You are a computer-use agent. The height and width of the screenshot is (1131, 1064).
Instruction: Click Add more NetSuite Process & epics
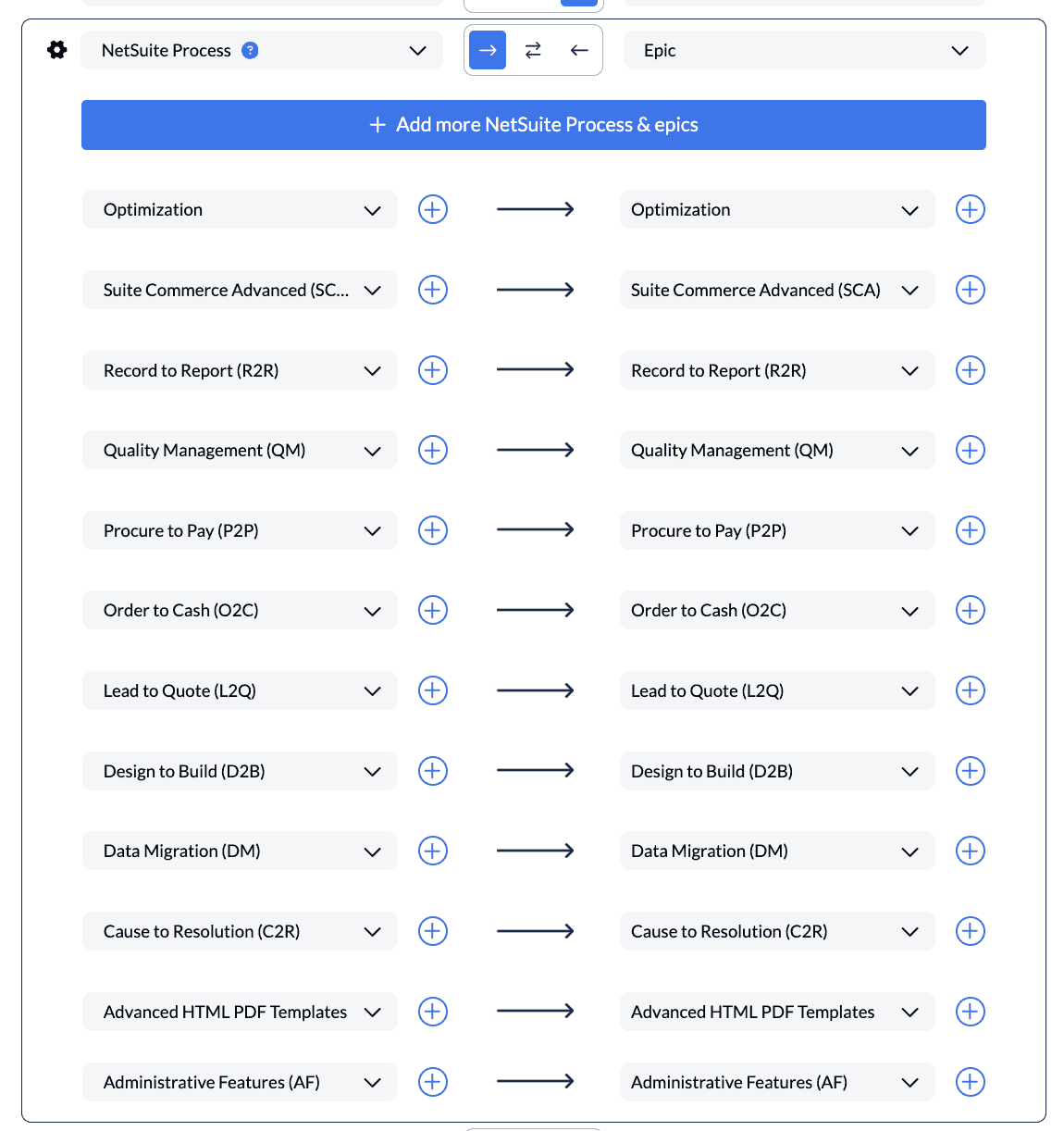tap(534, 125)
